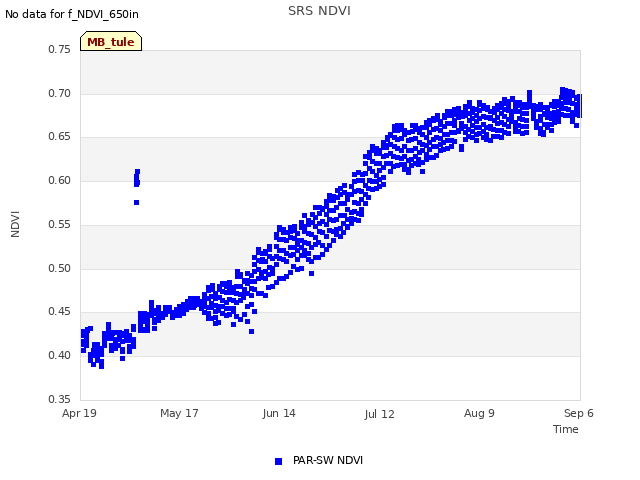Click the lowest outlier point near 0.43 in June
This screenshot has width=640, height=480.
[251, 331]
